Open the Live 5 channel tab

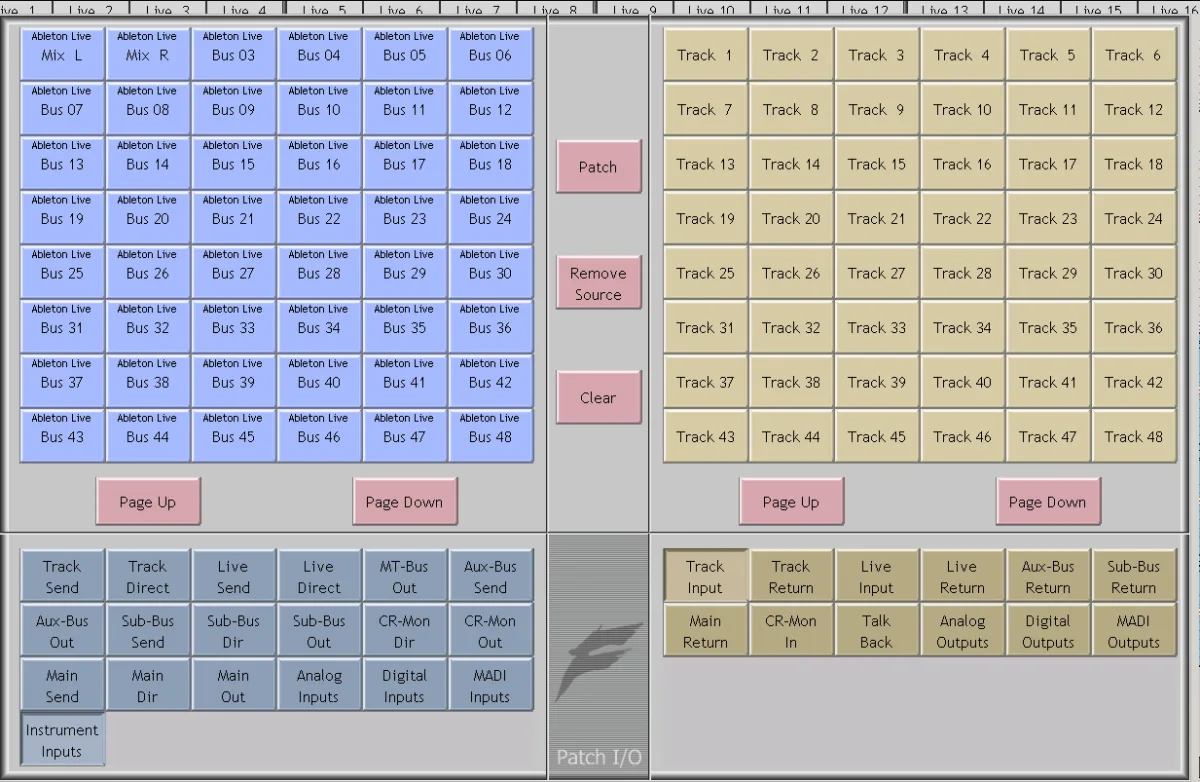324,8
